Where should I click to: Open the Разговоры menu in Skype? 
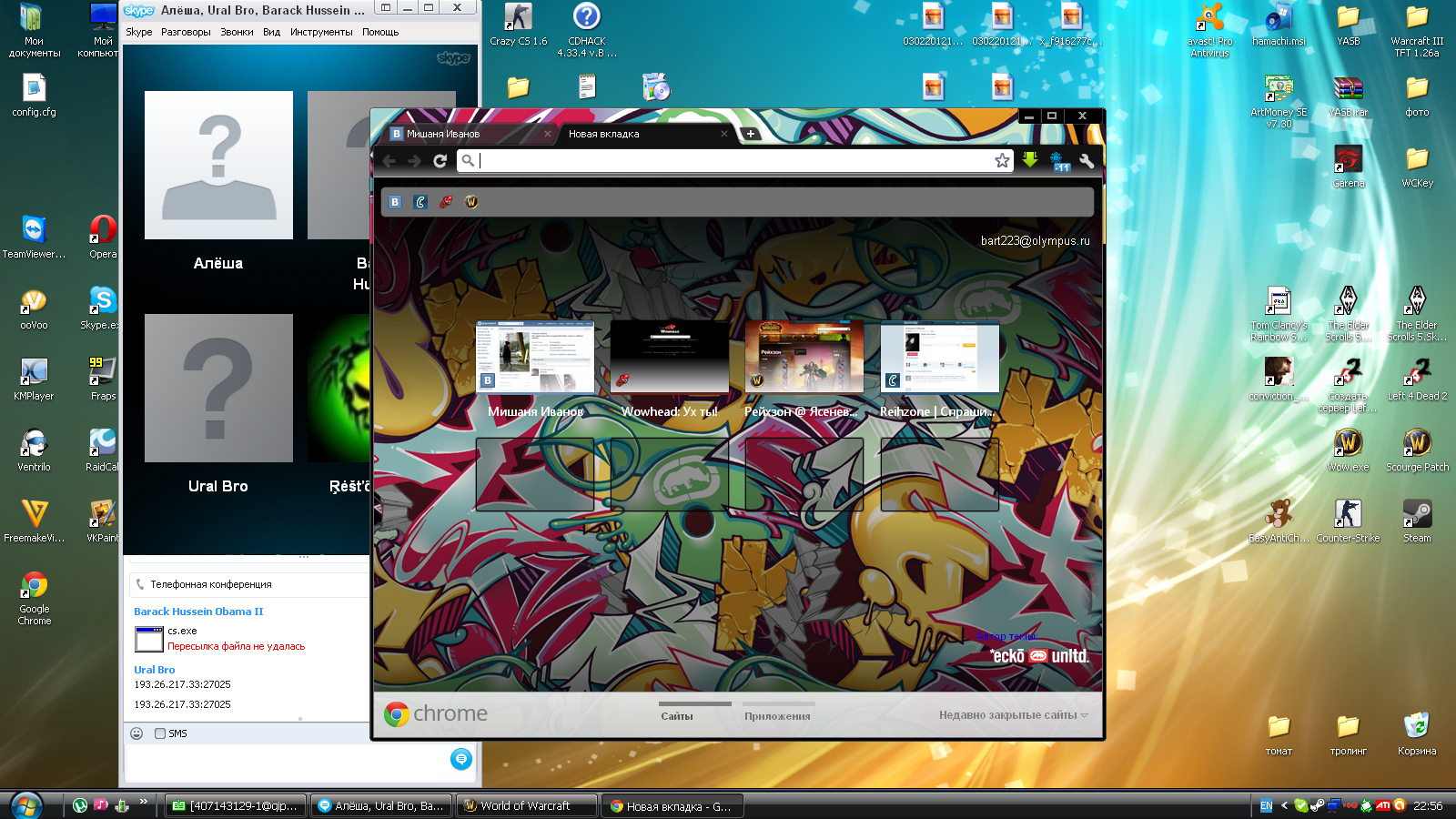click(186, 32)
